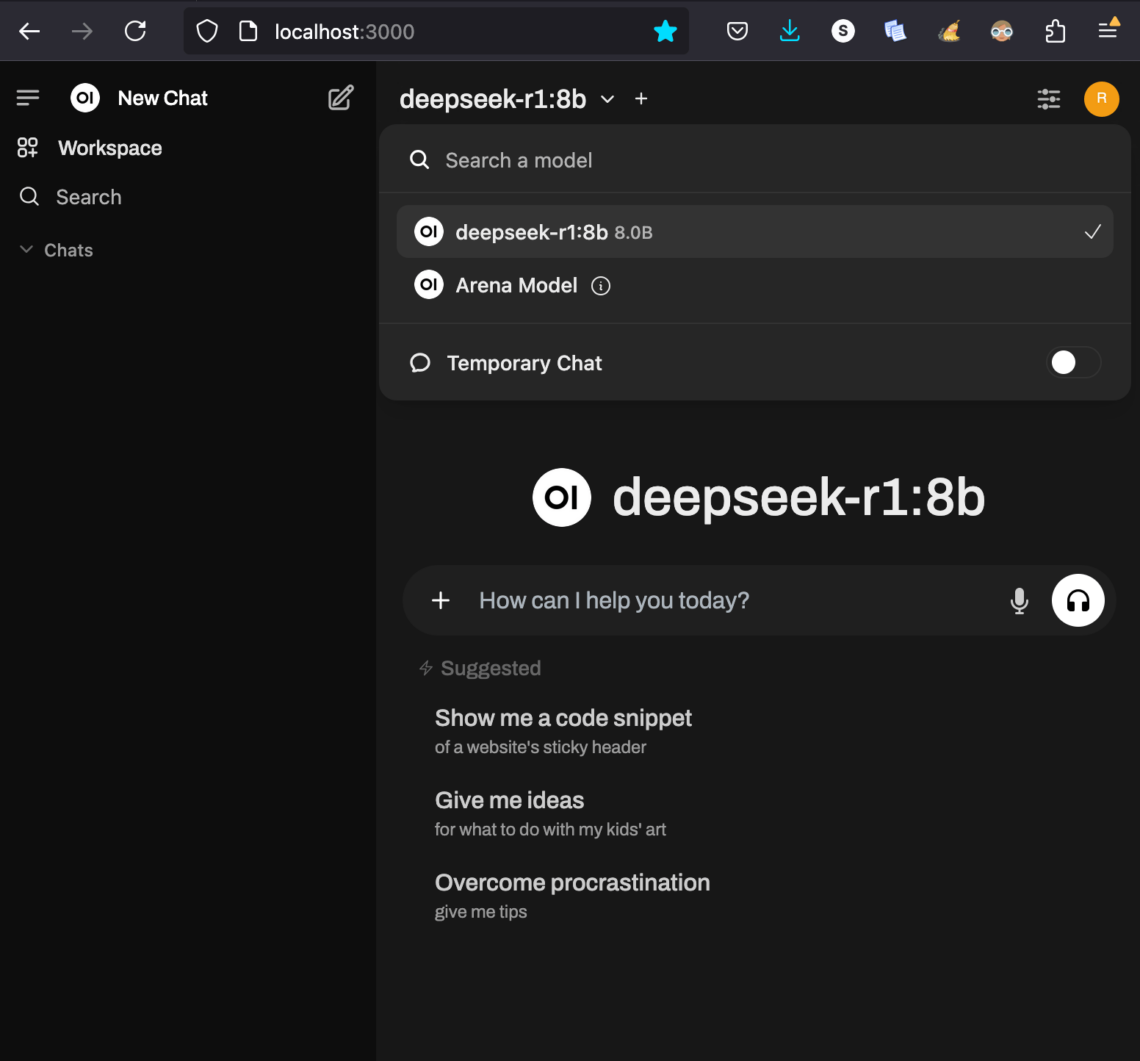Start a voice call with the headphones button

pyautogui.click(x=1078, y=600)
